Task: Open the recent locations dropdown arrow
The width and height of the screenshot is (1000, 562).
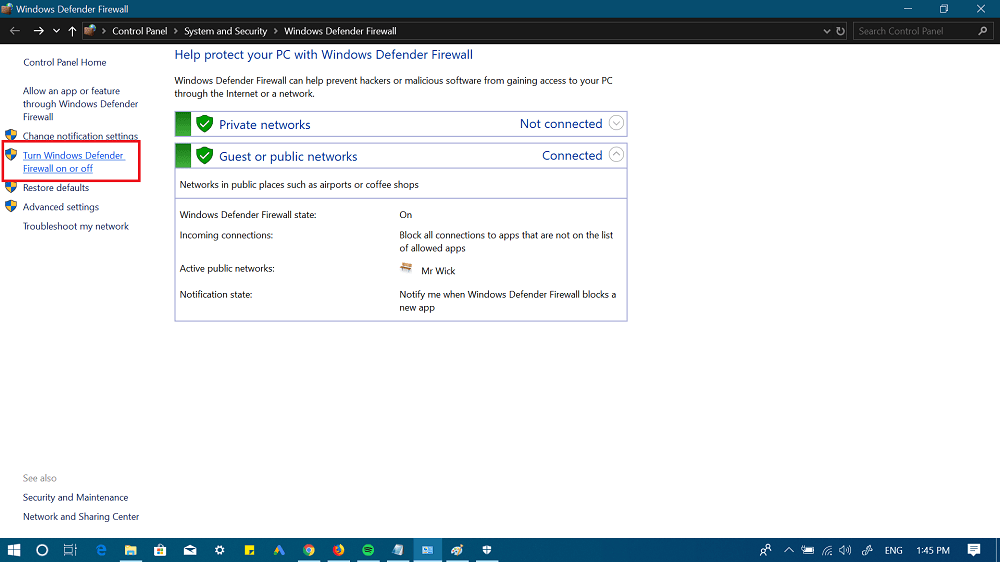Action: point(56,31)
